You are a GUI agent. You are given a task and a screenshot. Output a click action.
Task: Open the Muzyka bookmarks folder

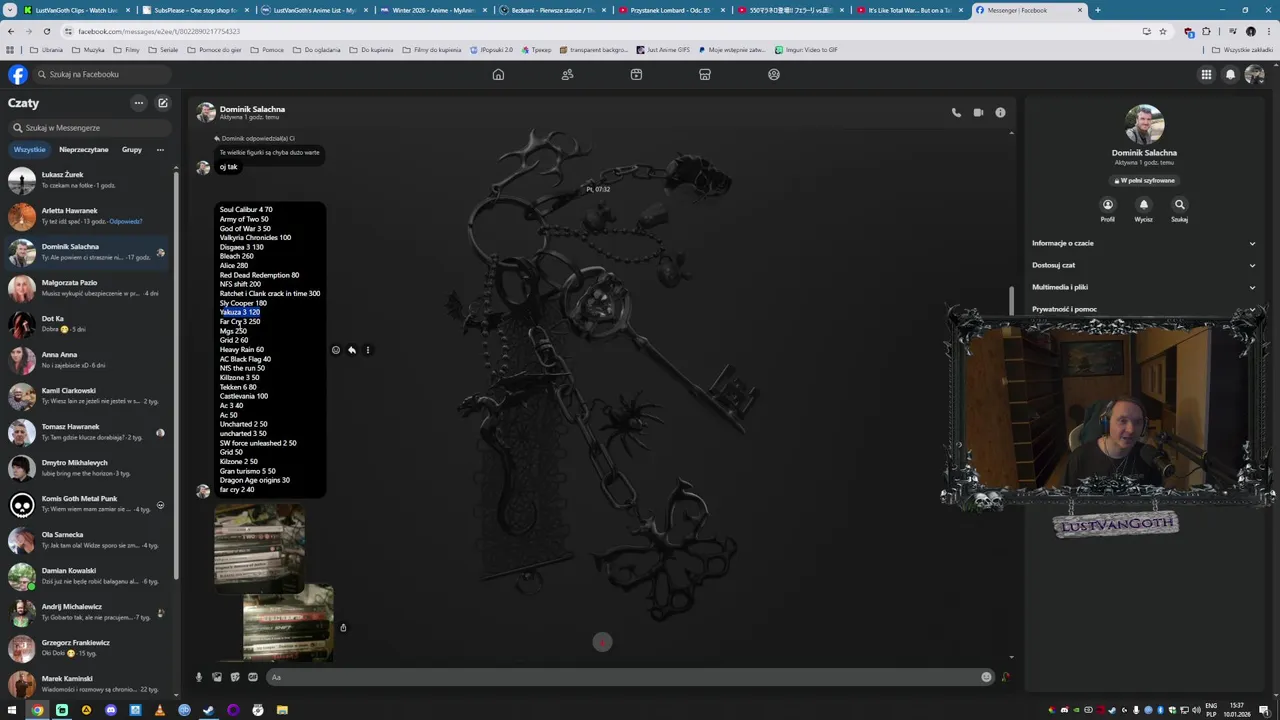point(88,50)
